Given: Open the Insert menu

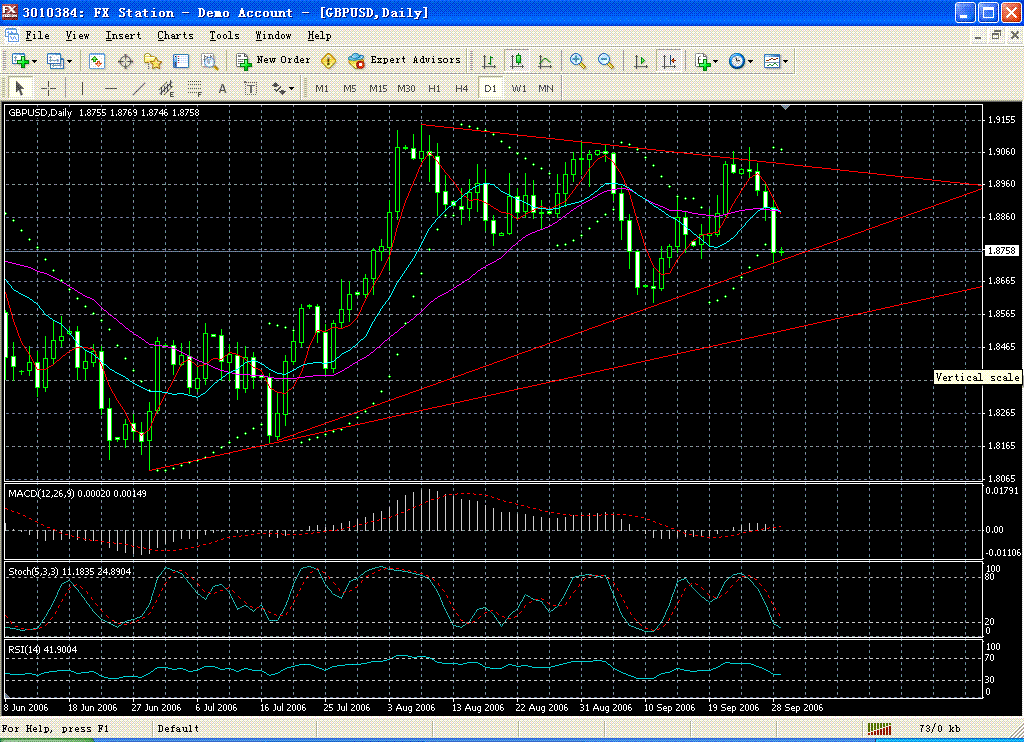Looking at the screenshot, I should [x=123, y=35].
